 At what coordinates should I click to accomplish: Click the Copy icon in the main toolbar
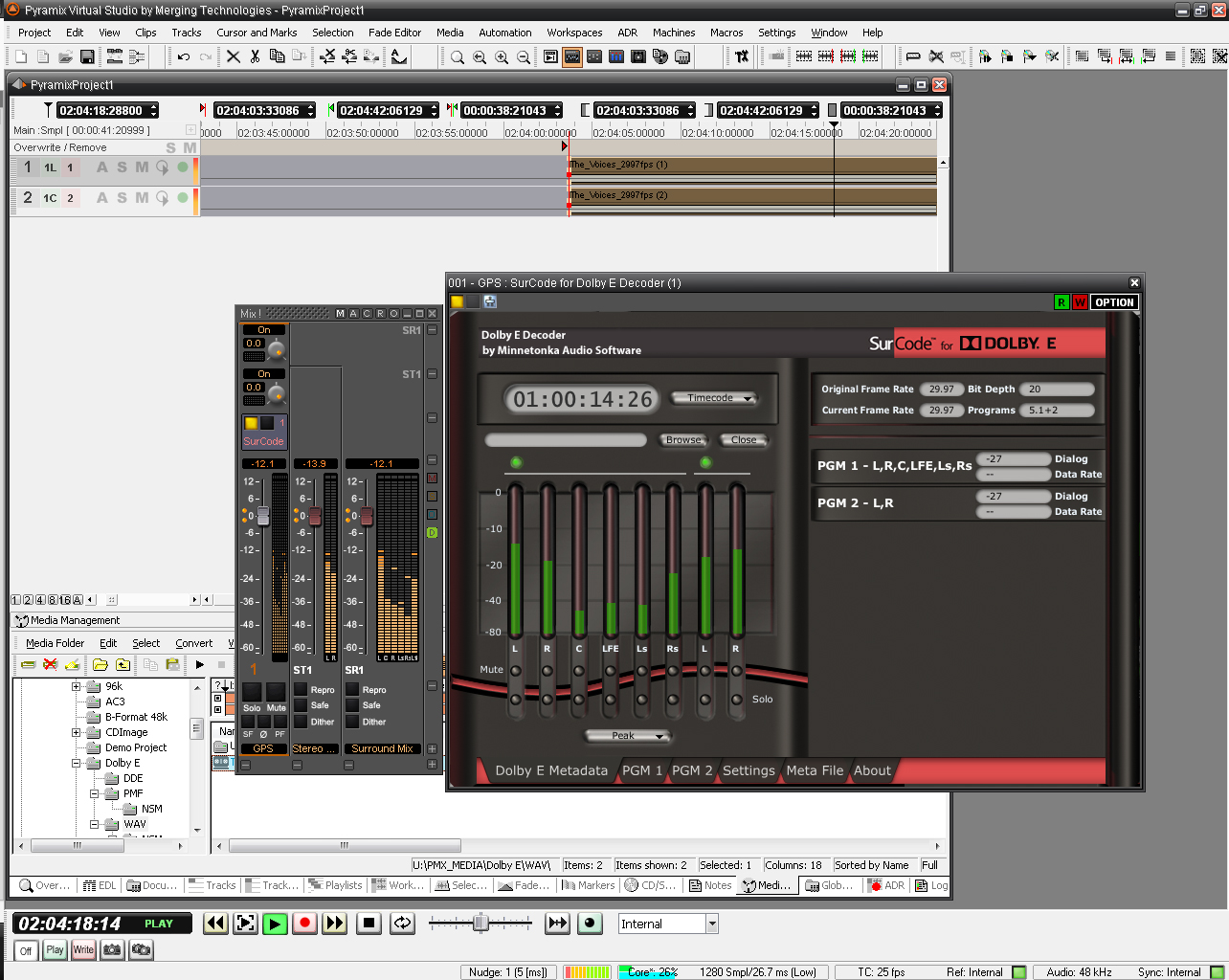point(277,57)
